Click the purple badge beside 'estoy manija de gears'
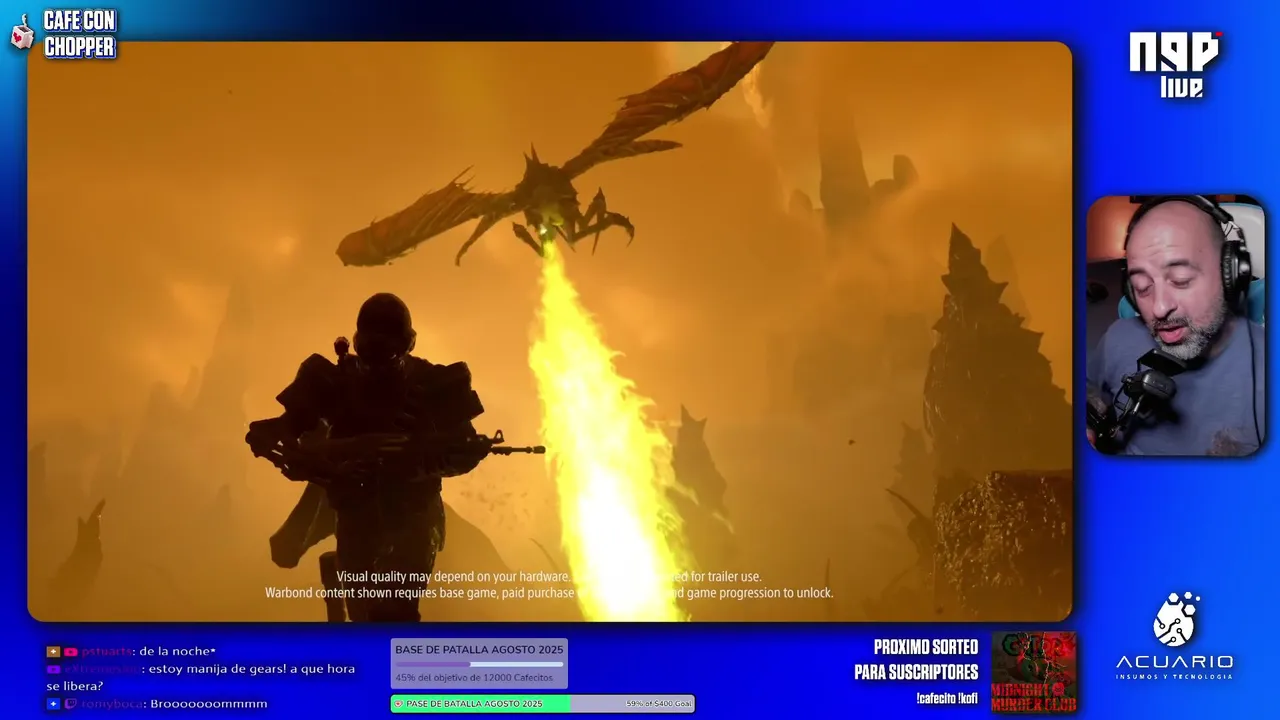This screenshot has width=1280, height=720. point(53,669)
